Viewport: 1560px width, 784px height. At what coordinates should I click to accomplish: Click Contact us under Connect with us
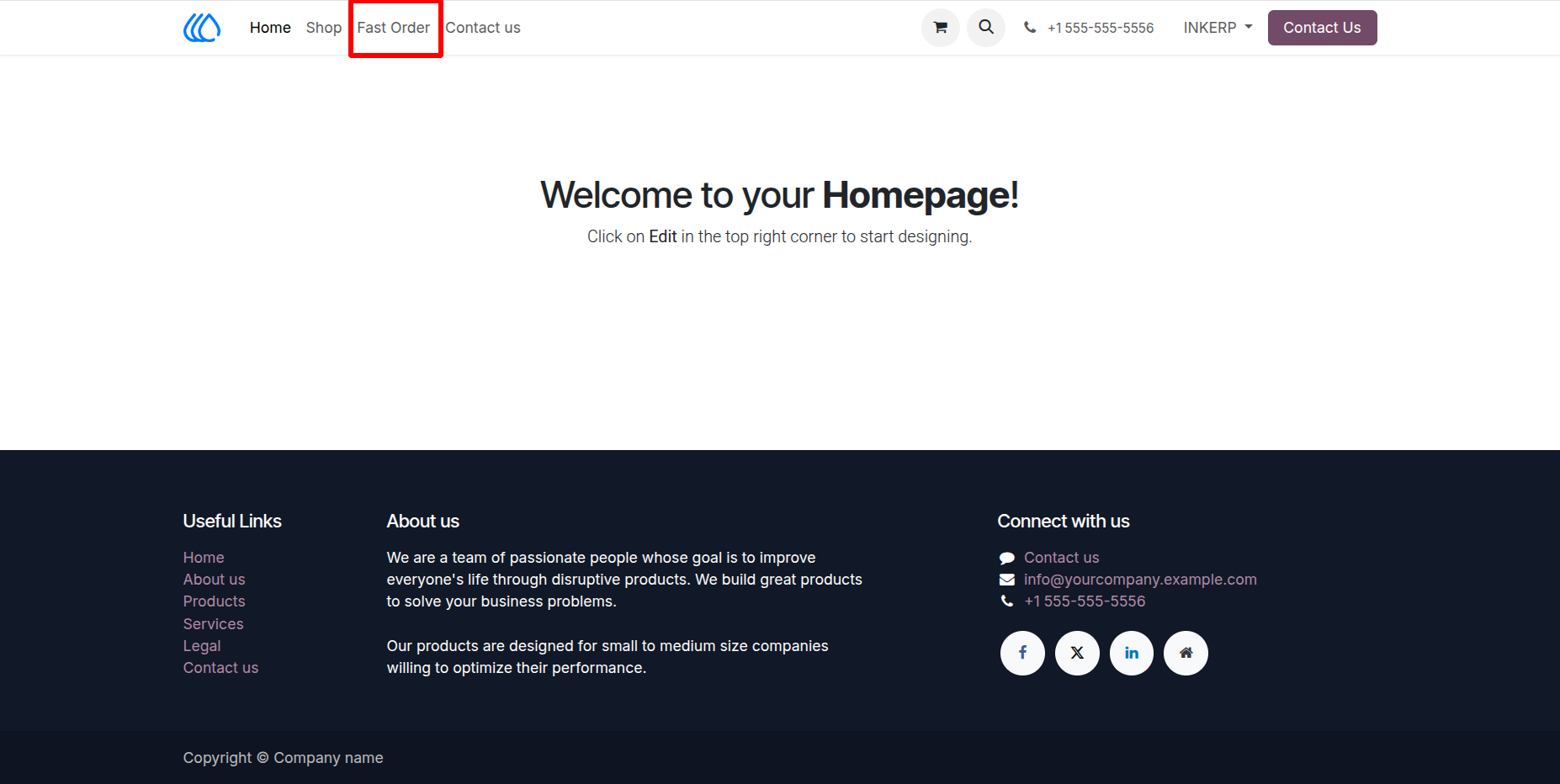(1062, 558)
